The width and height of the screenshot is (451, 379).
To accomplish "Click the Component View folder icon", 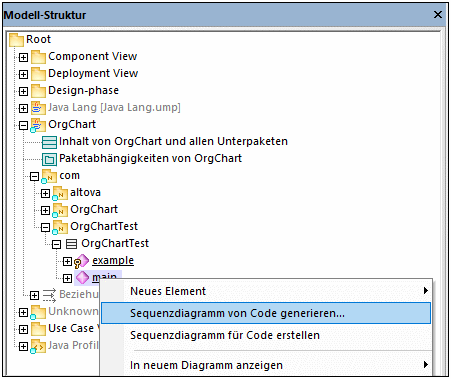I will tap(38, 57).
